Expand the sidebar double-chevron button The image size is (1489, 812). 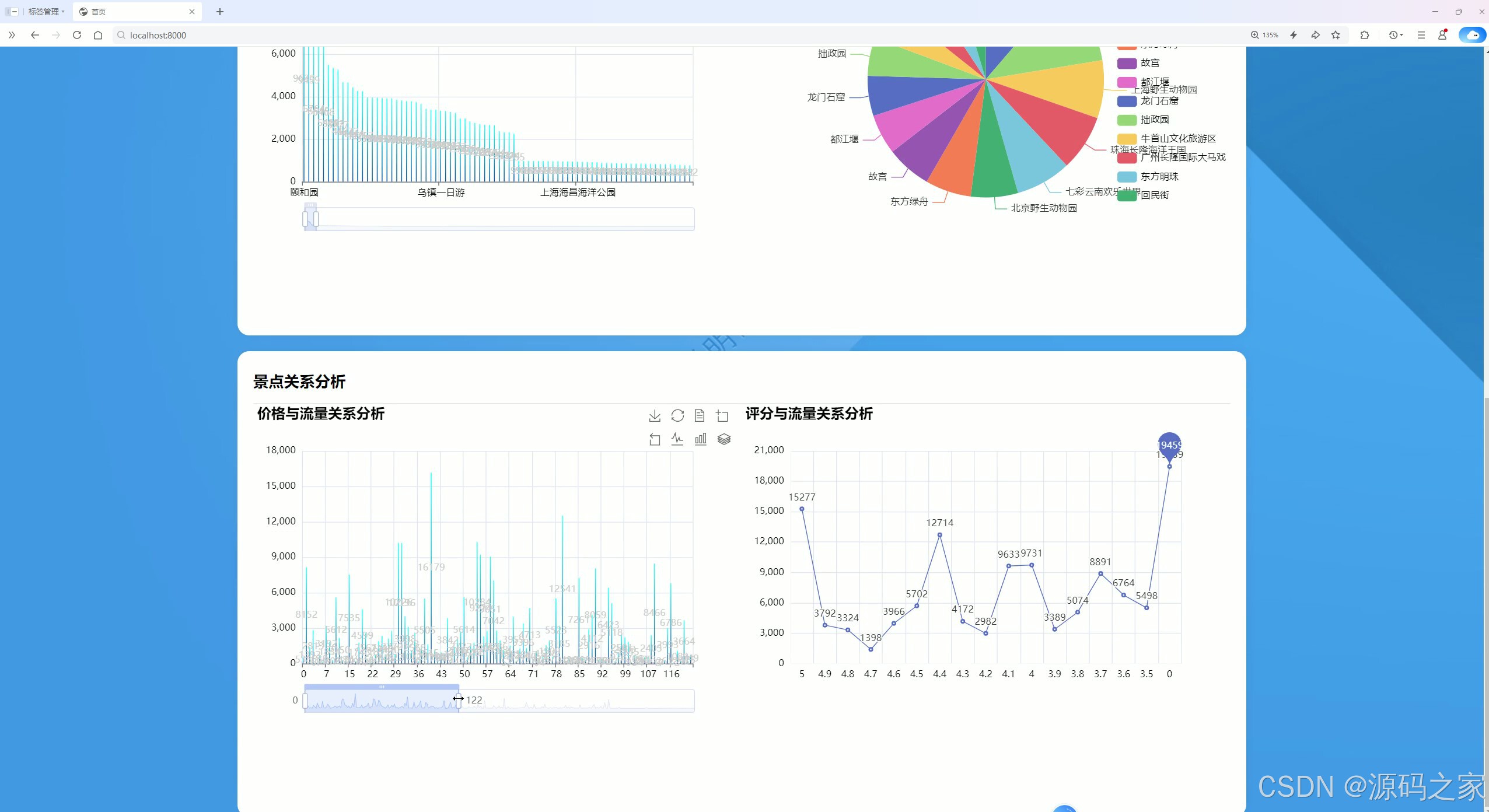point(12,35)
